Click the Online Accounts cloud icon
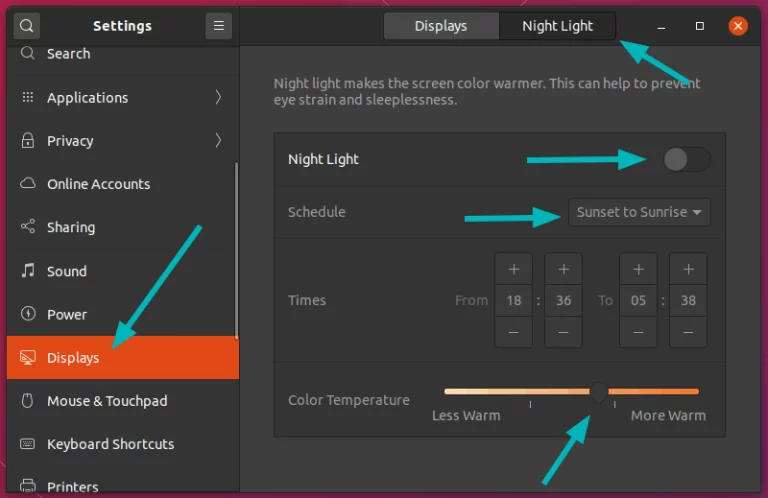 pos(27,184)
